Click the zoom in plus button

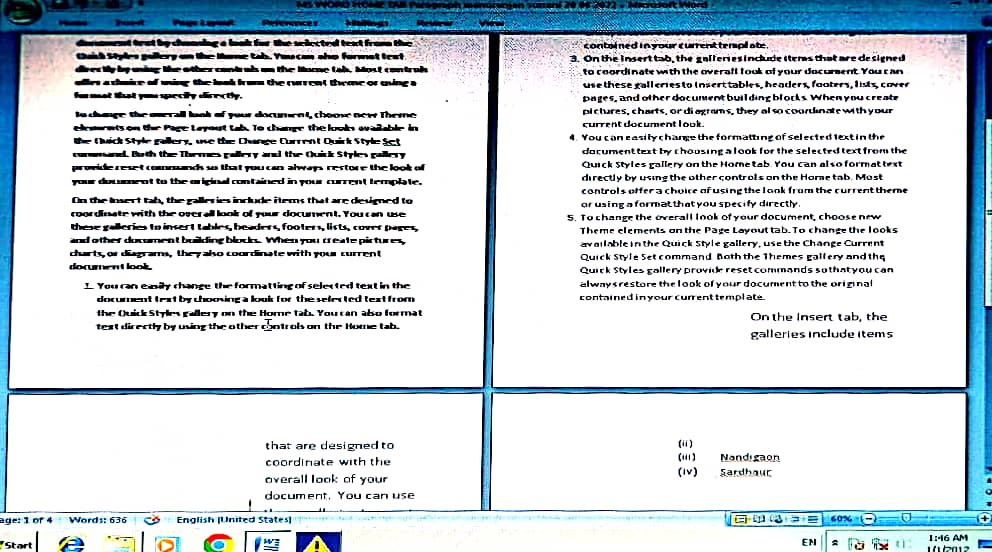click(x=985, y=520)
